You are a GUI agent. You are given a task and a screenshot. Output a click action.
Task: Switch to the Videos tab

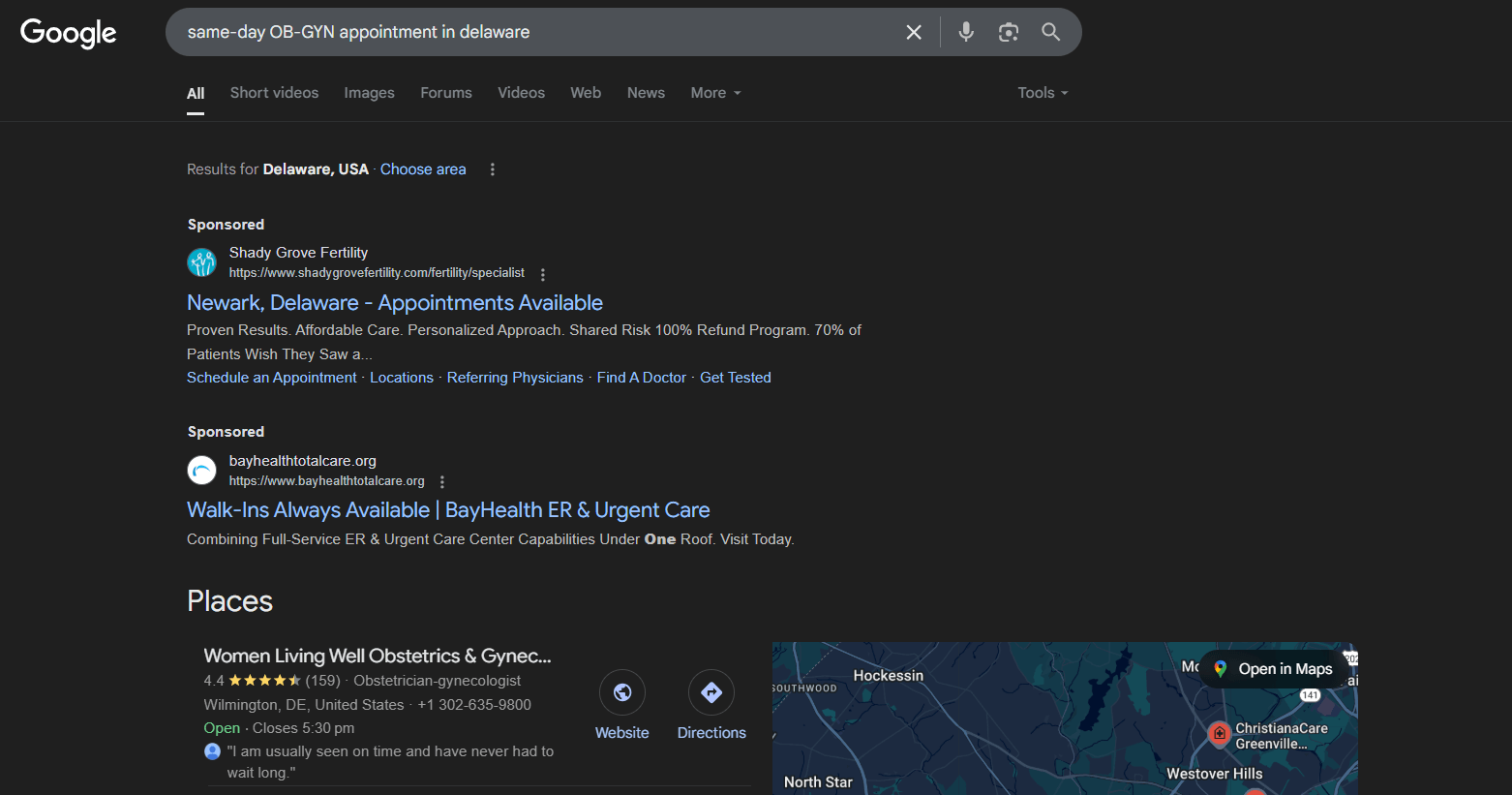[521, 93]
